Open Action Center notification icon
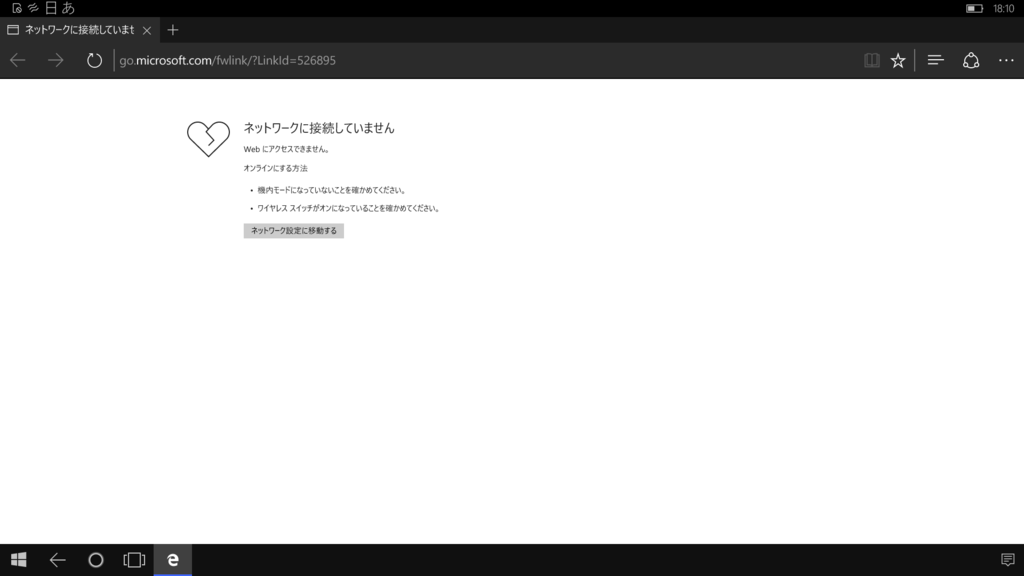1024x576 pixels. [1008, 560]
